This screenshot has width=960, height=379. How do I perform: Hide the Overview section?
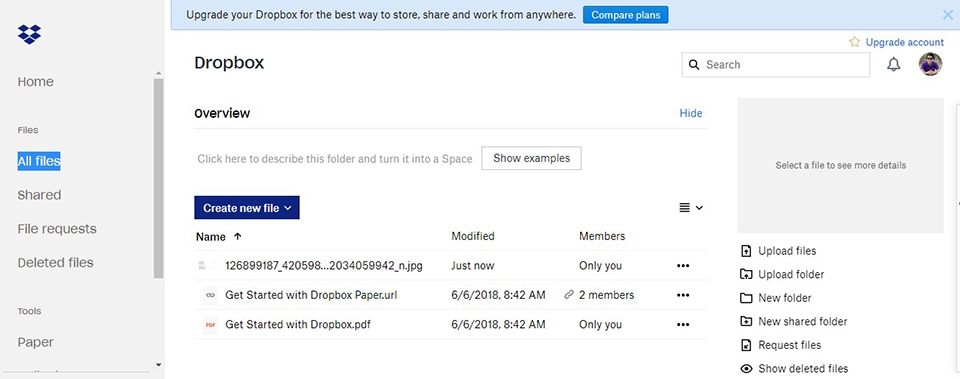(x=691, y=113)
